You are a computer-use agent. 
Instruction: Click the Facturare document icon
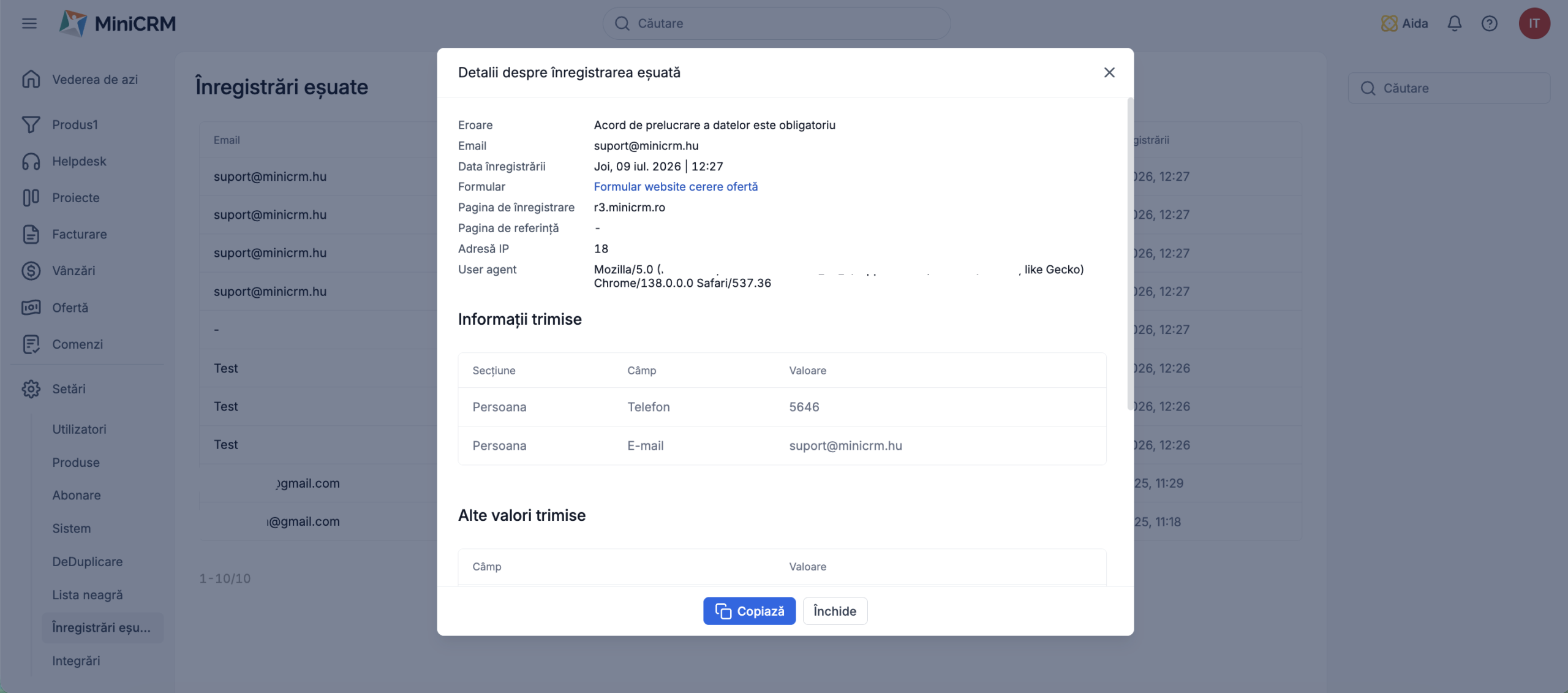tap(31, 234)
